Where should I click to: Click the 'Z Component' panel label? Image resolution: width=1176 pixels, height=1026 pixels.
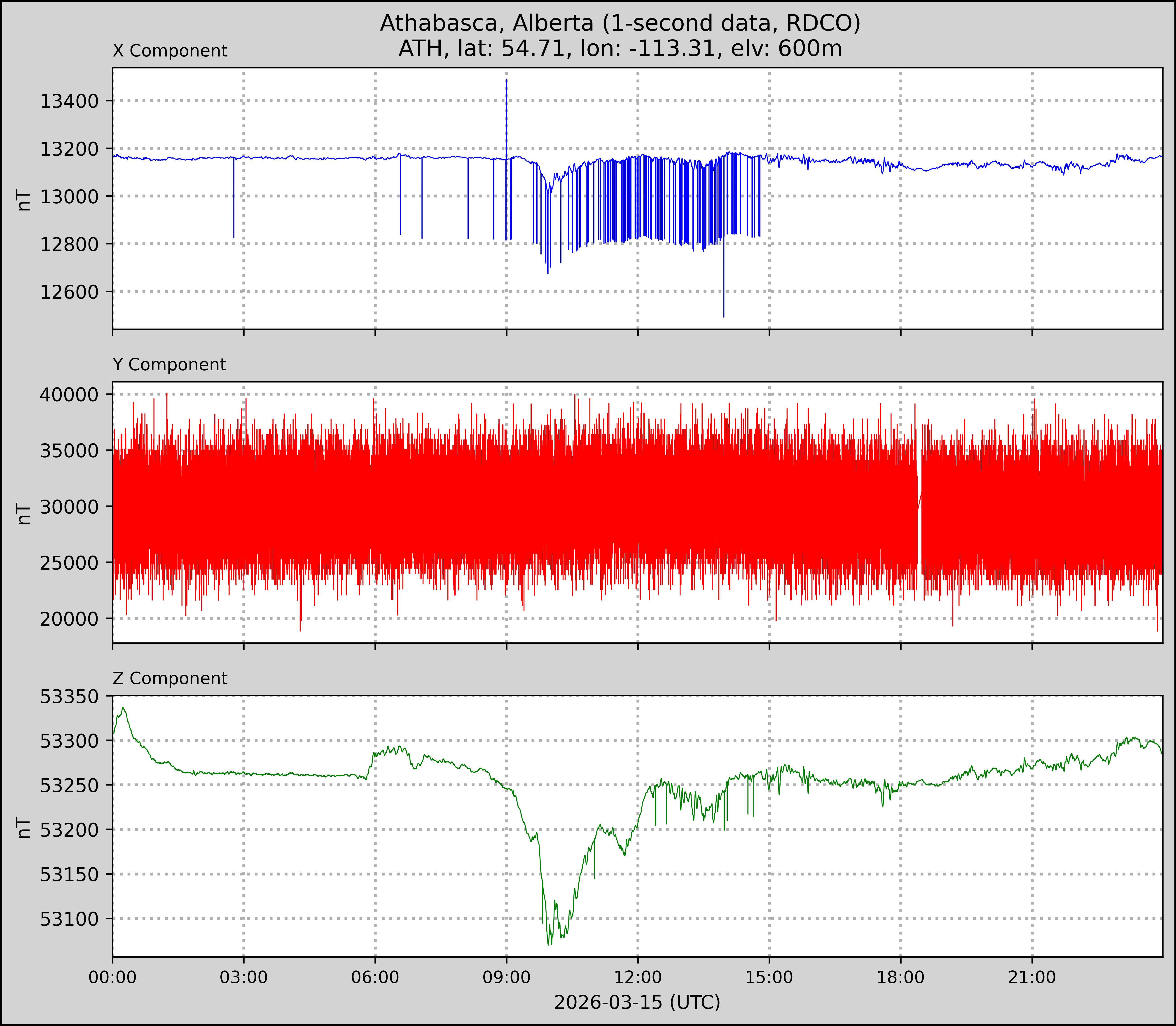point(170,679)
